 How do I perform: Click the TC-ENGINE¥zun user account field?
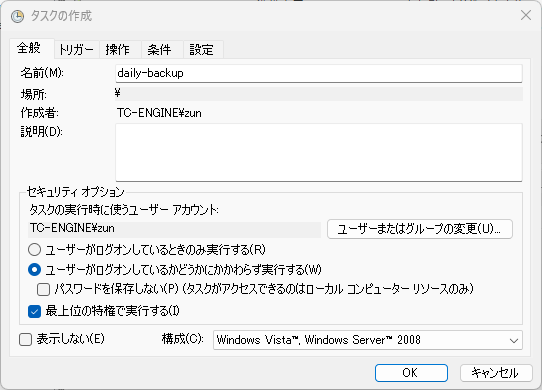point(174,229)
